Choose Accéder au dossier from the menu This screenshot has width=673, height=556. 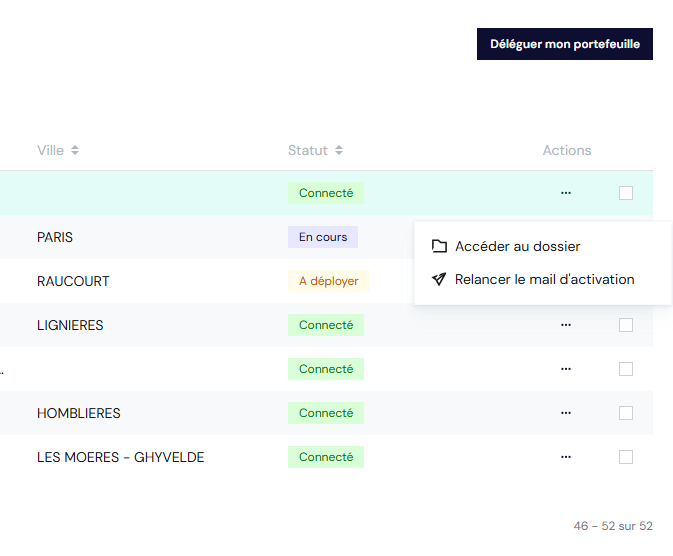[517, 247]
